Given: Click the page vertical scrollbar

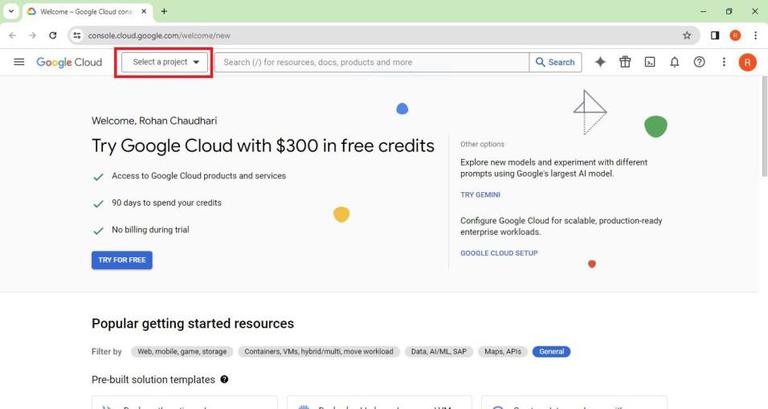Looking at the screenshot, I should (764, 126).
